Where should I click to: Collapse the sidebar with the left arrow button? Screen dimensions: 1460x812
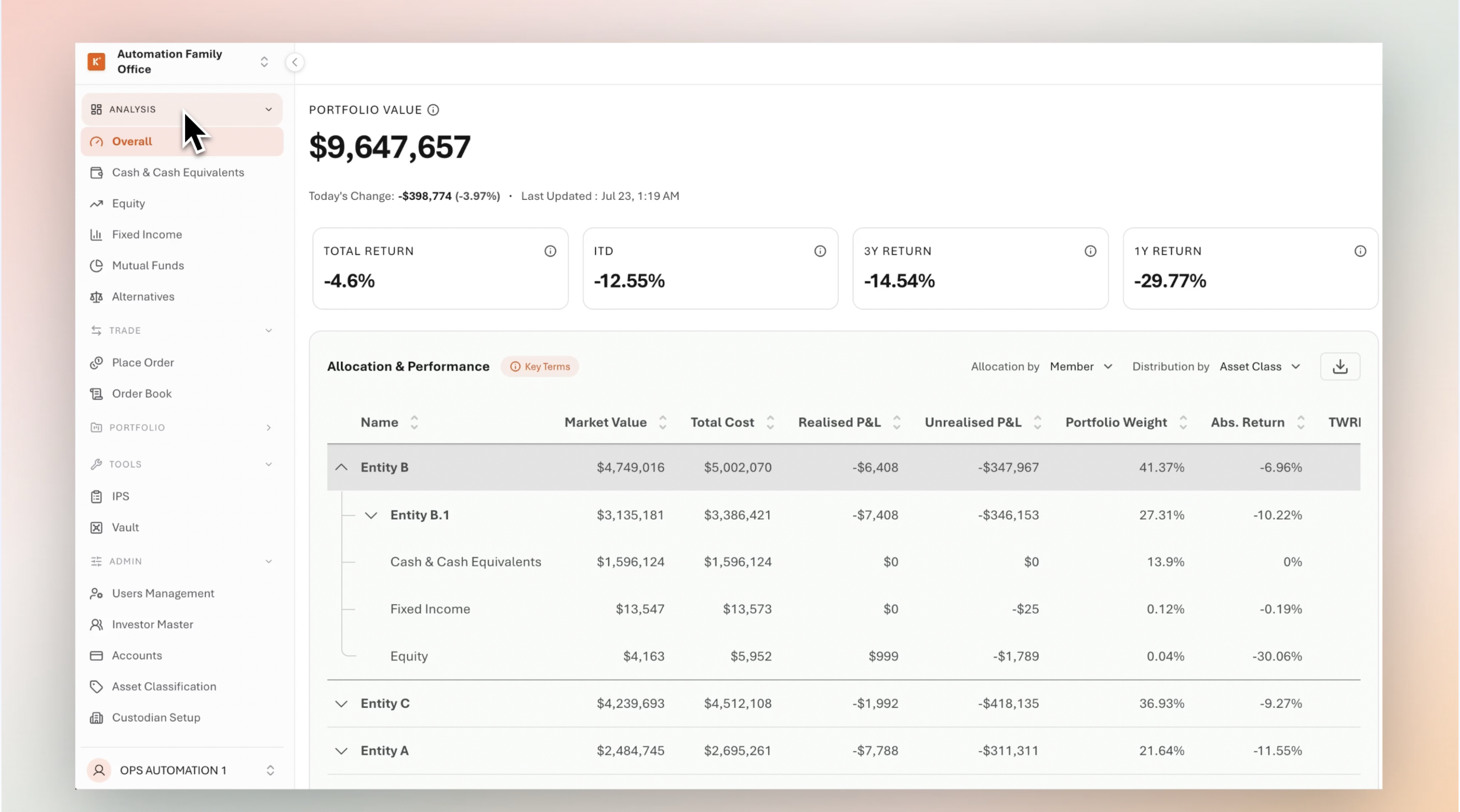[x=295, y=62]
